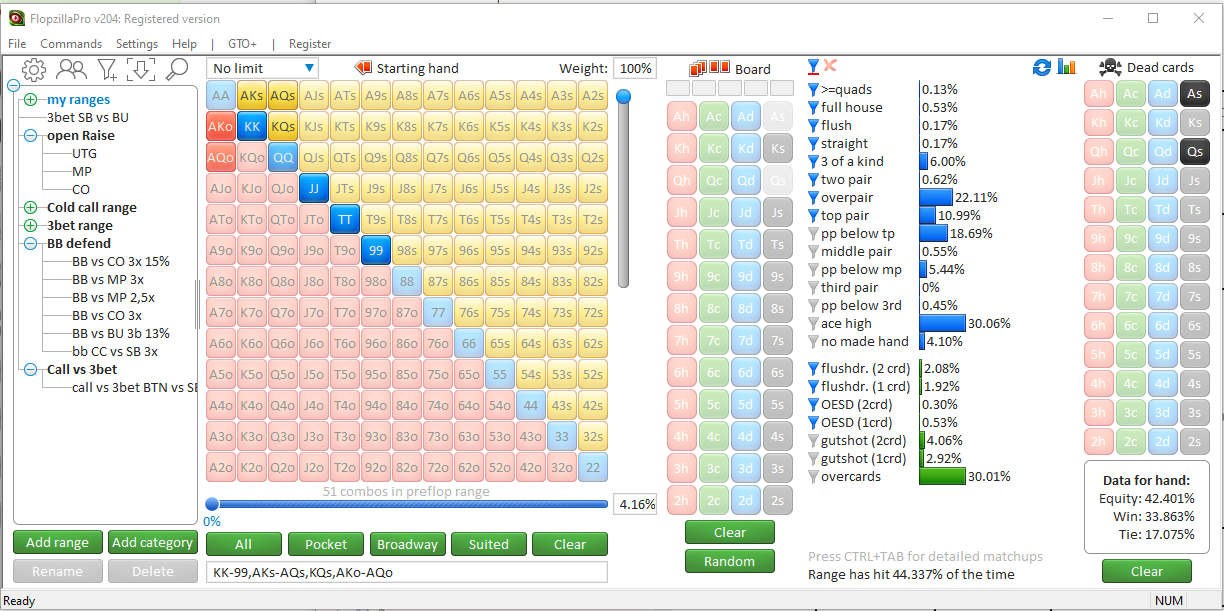Open the Register menu

coord(310,44)
